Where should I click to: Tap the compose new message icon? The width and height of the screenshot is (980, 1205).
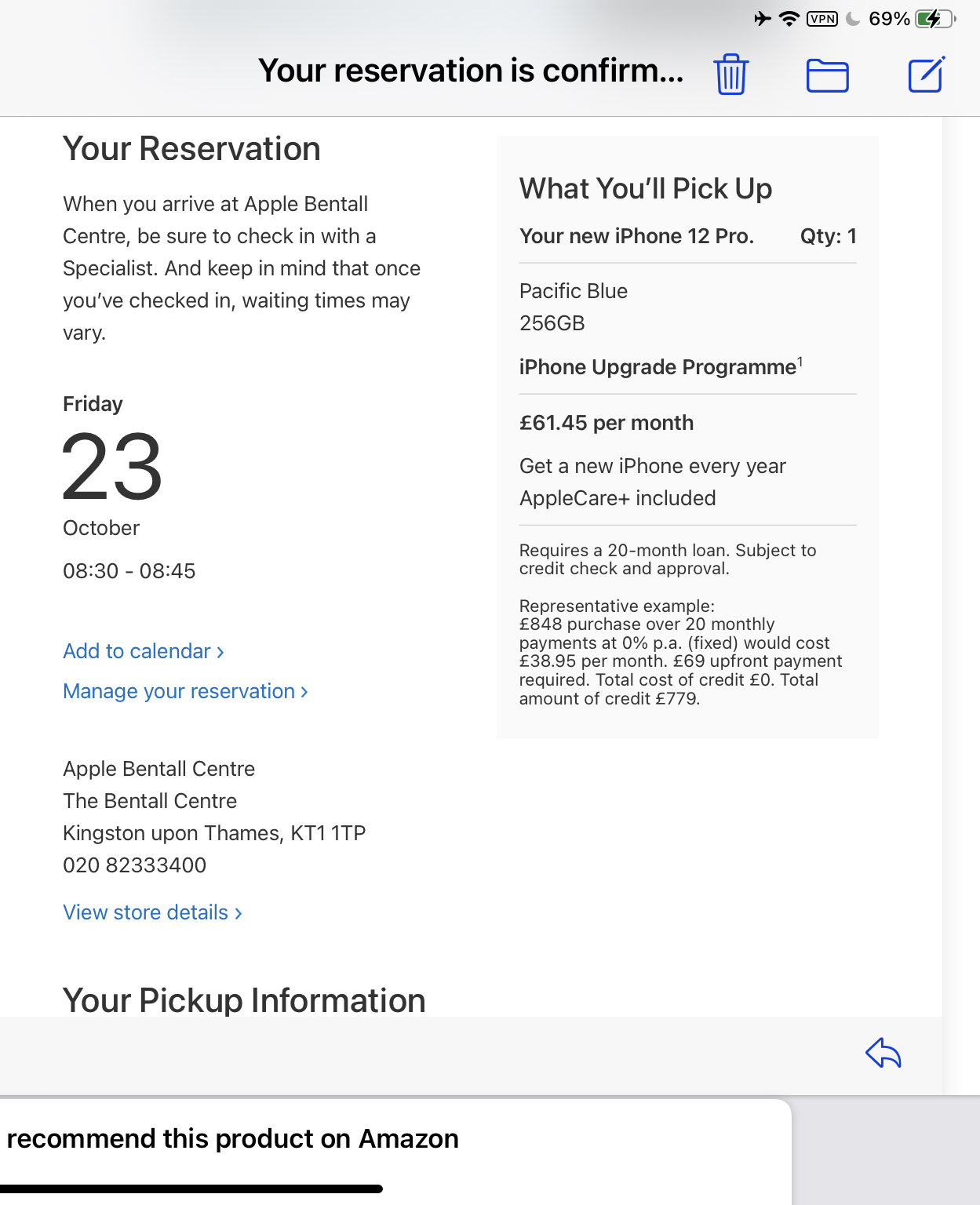point(927,75)
